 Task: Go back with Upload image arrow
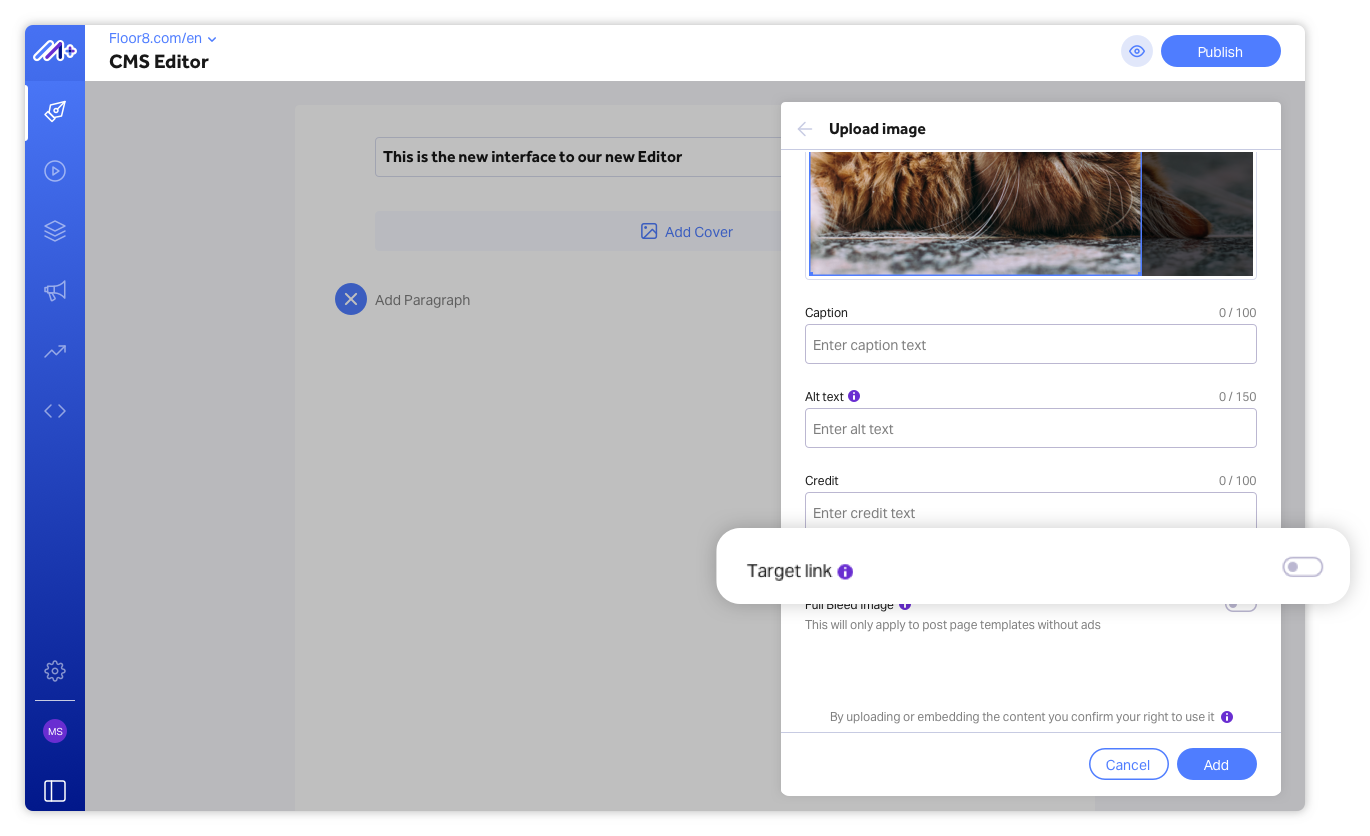pyautogui.click(x=805, y=129)
